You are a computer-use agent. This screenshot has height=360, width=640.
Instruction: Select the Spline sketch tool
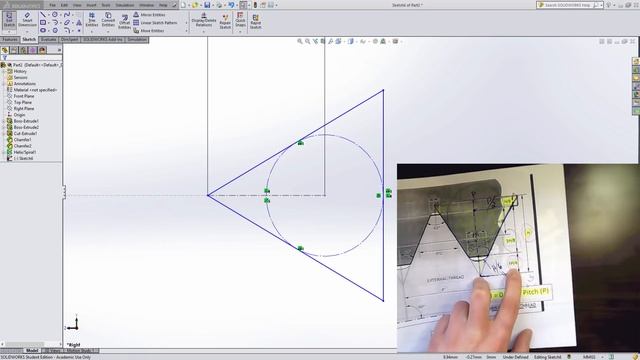pos(67,15)
